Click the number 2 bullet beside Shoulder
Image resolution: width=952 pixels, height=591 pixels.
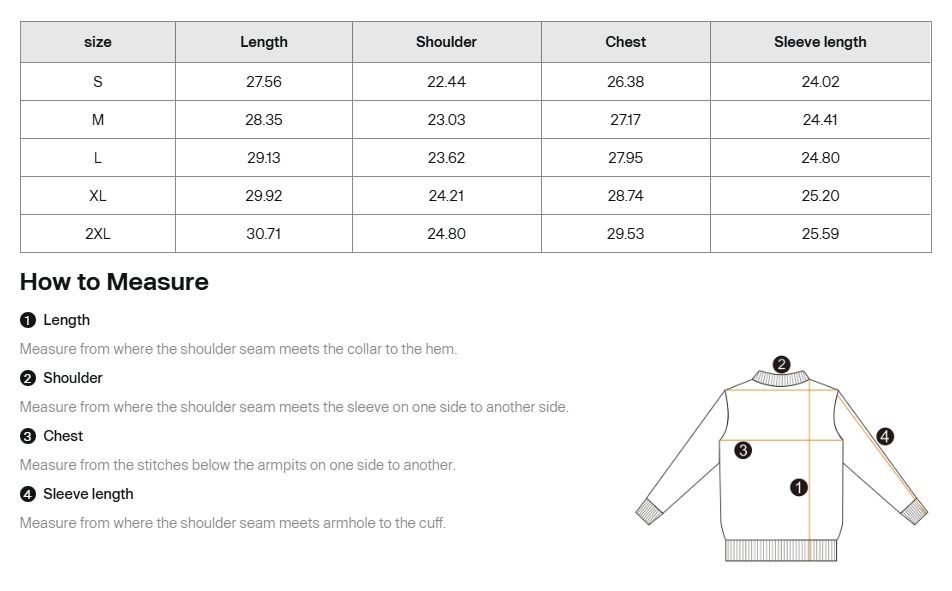27,378
